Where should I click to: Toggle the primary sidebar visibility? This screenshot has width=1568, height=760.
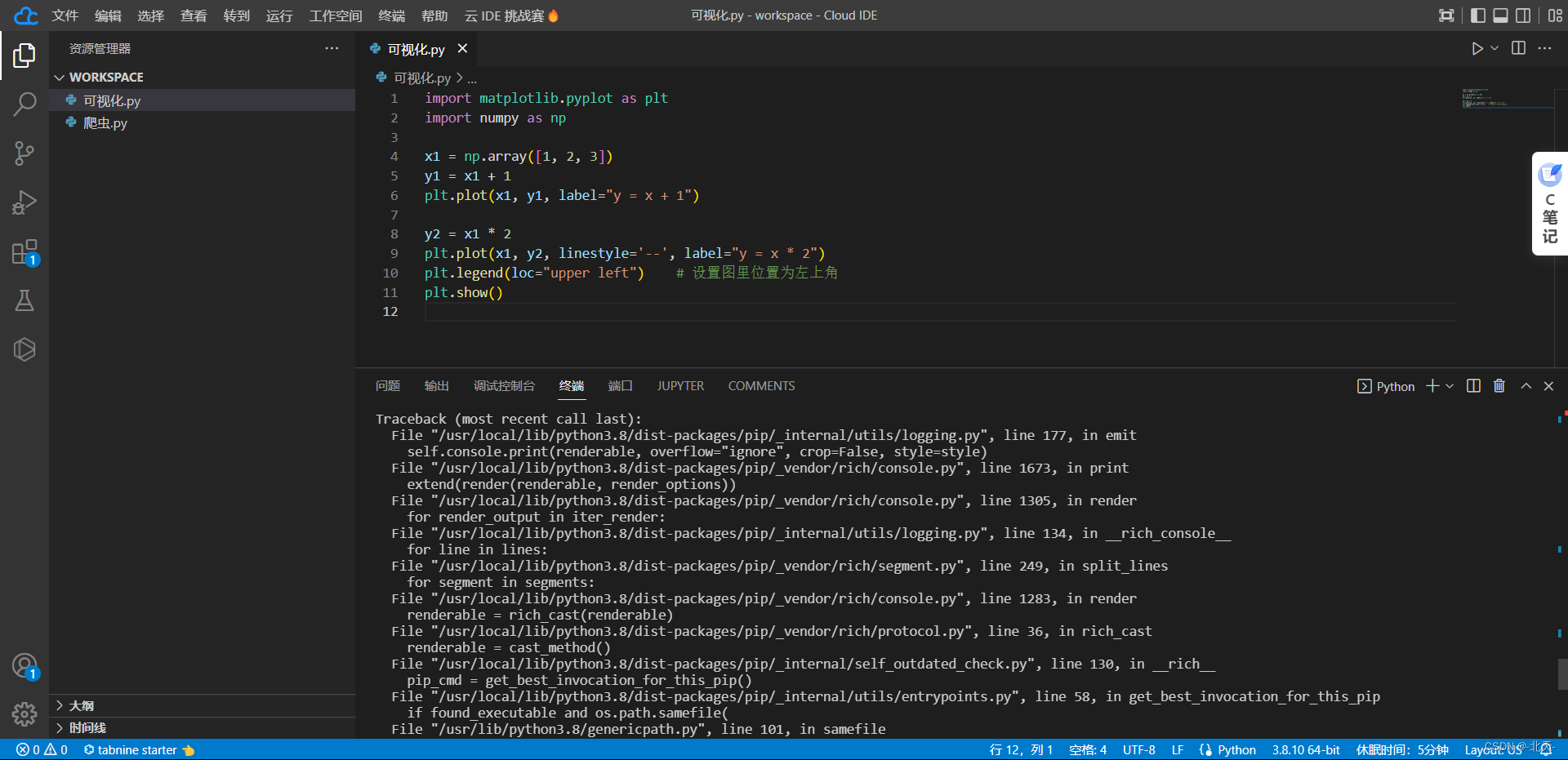tap(1477, 16)
